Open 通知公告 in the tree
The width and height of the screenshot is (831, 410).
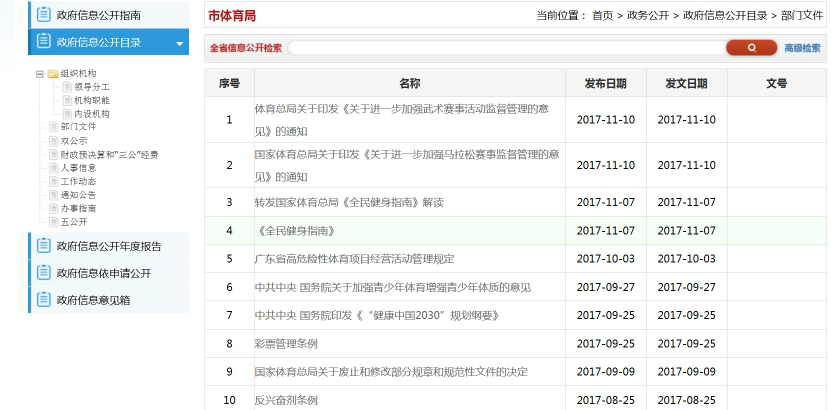tap(78, 195)
